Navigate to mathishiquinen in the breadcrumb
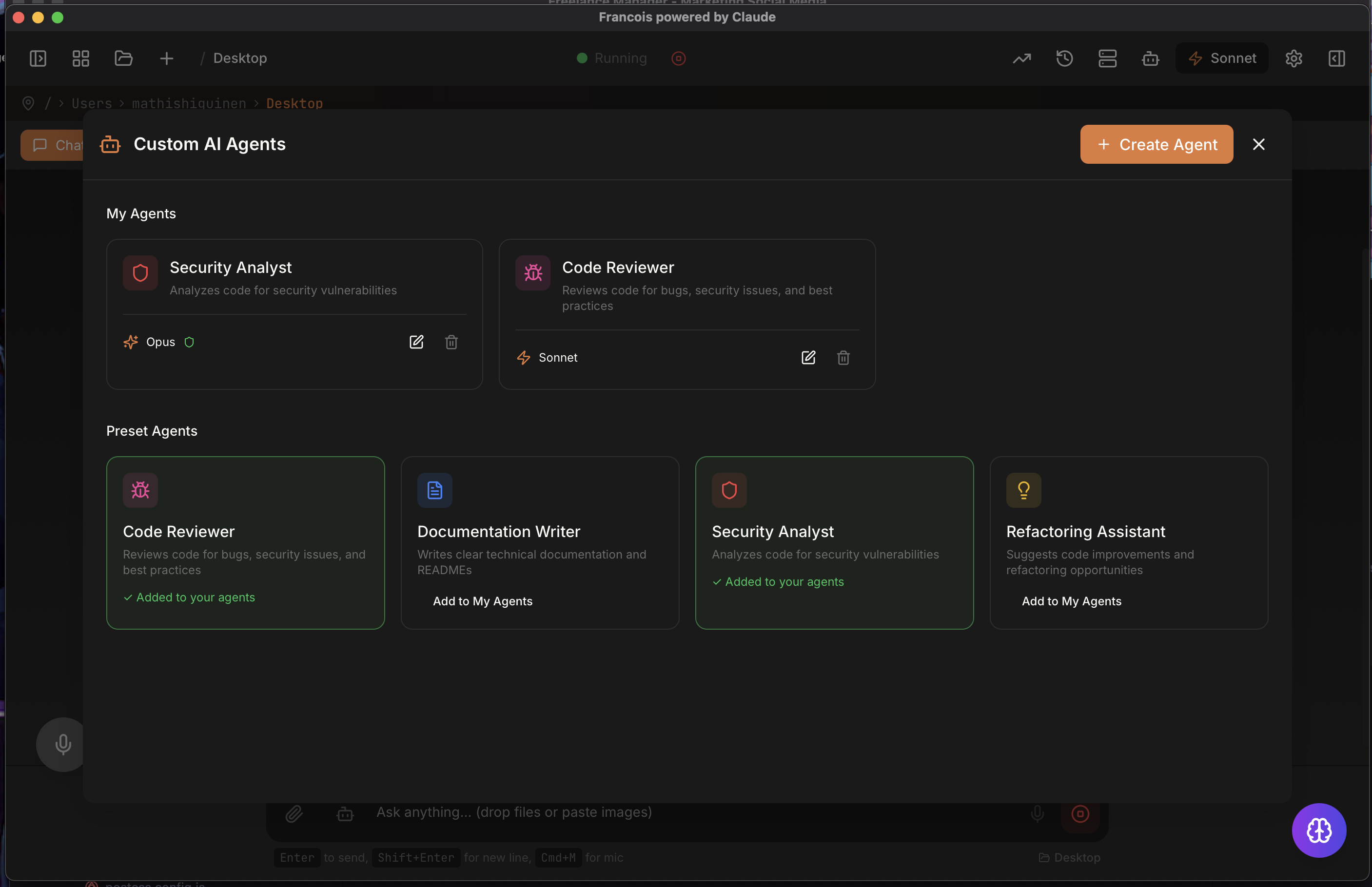 189,103
